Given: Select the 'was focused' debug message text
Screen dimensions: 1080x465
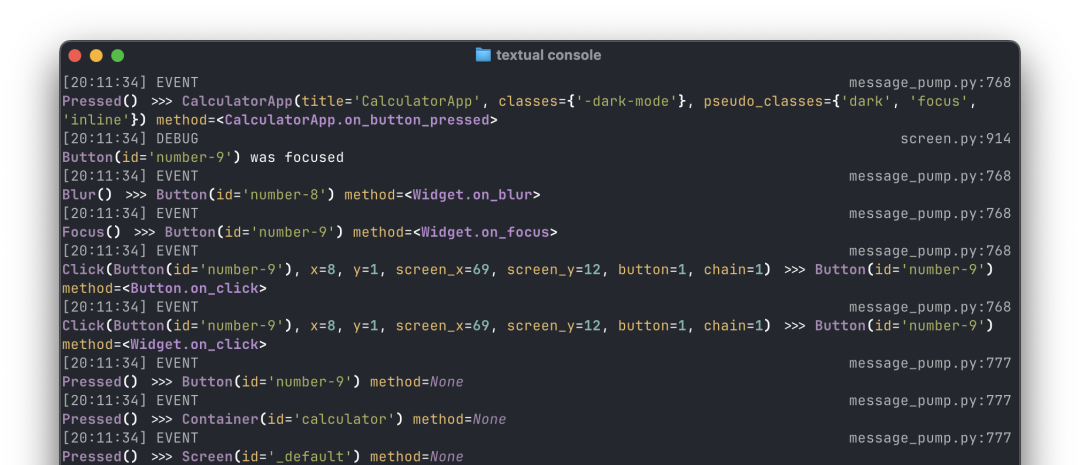Looking at the screenshot, I should [297, 158].
